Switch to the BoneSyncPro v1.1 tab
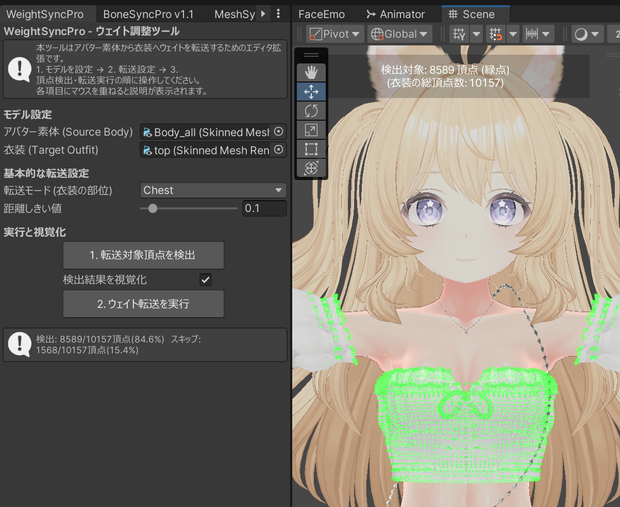 148,14
